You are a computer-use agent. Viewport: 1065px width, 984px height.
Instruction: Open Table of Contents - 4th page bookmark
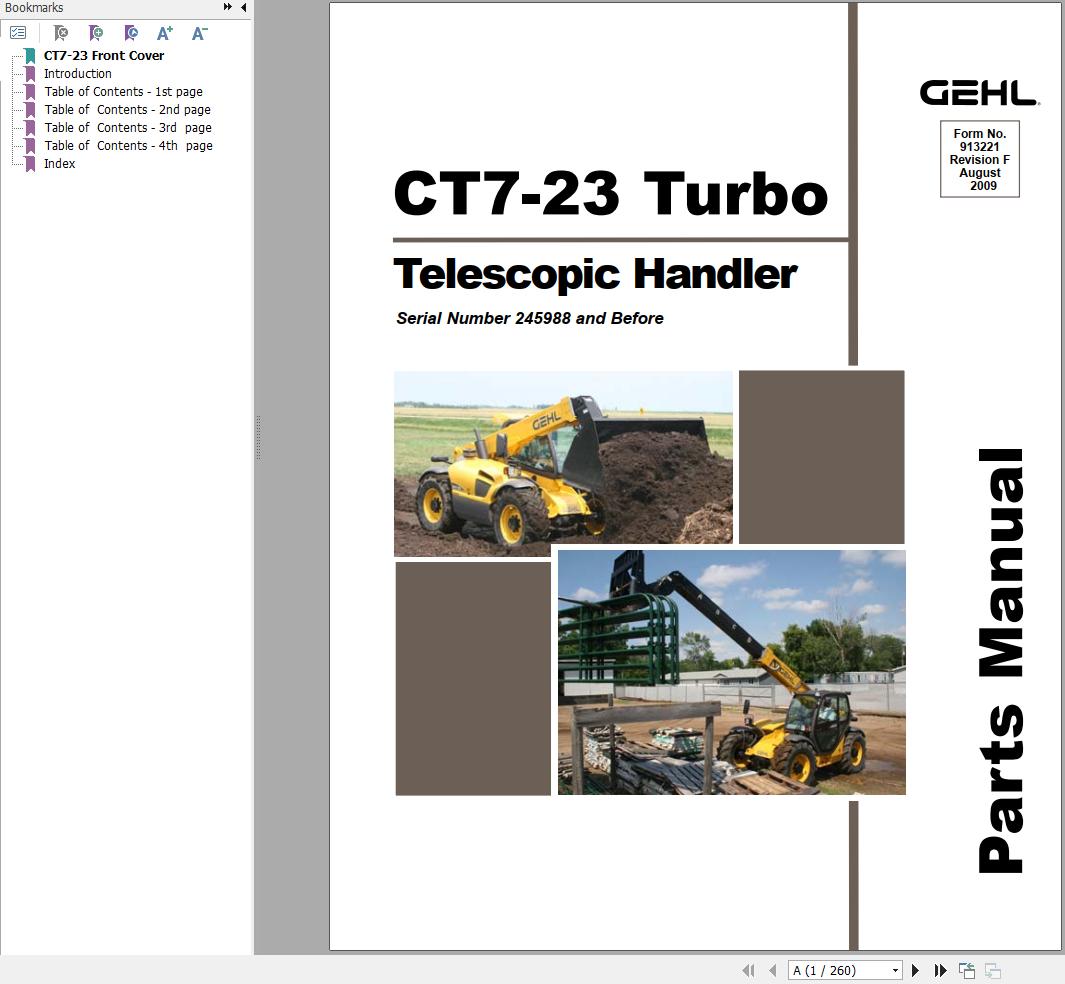128,145
